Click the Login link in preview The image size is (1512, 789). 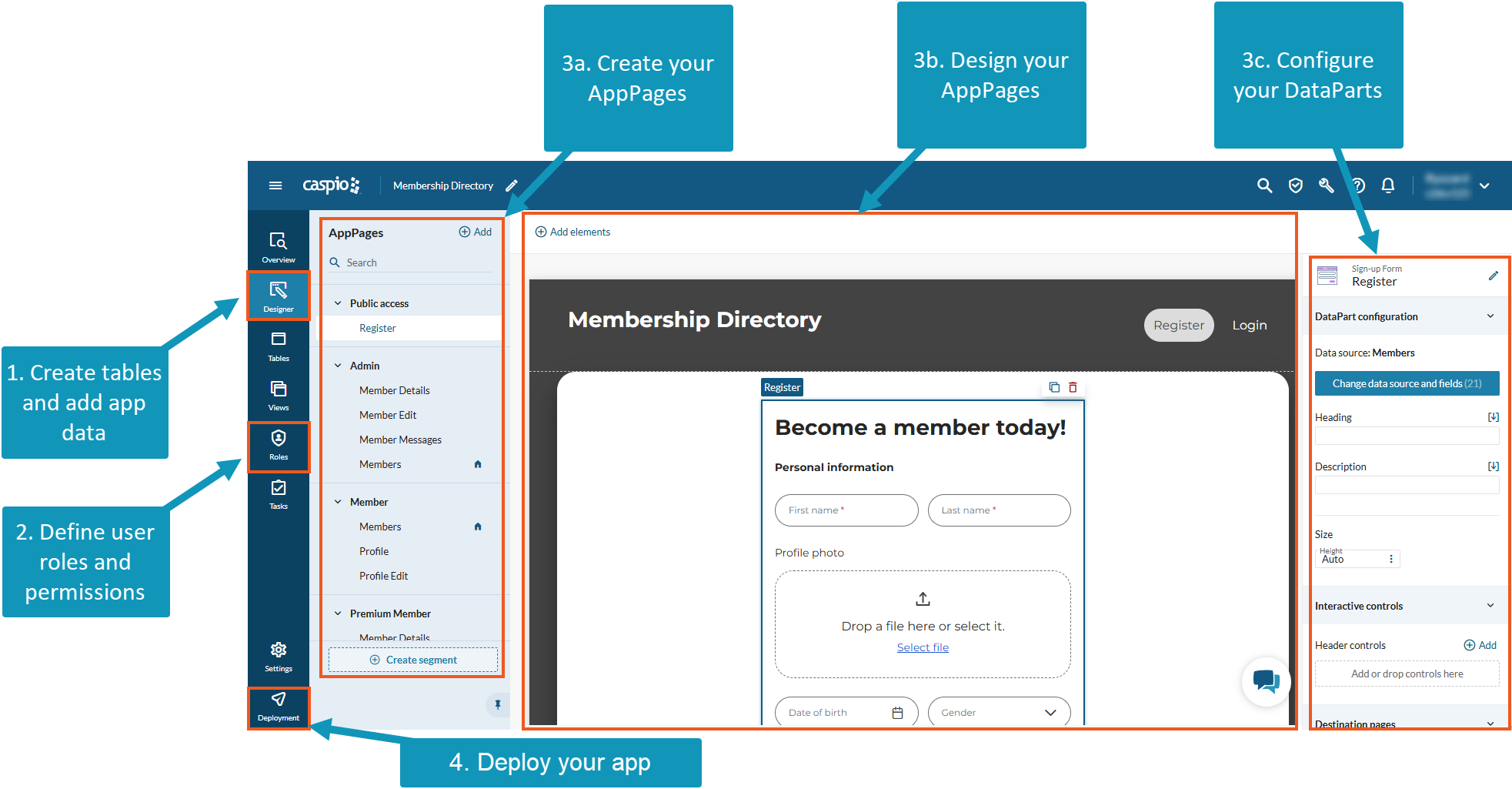[1250, 325]
